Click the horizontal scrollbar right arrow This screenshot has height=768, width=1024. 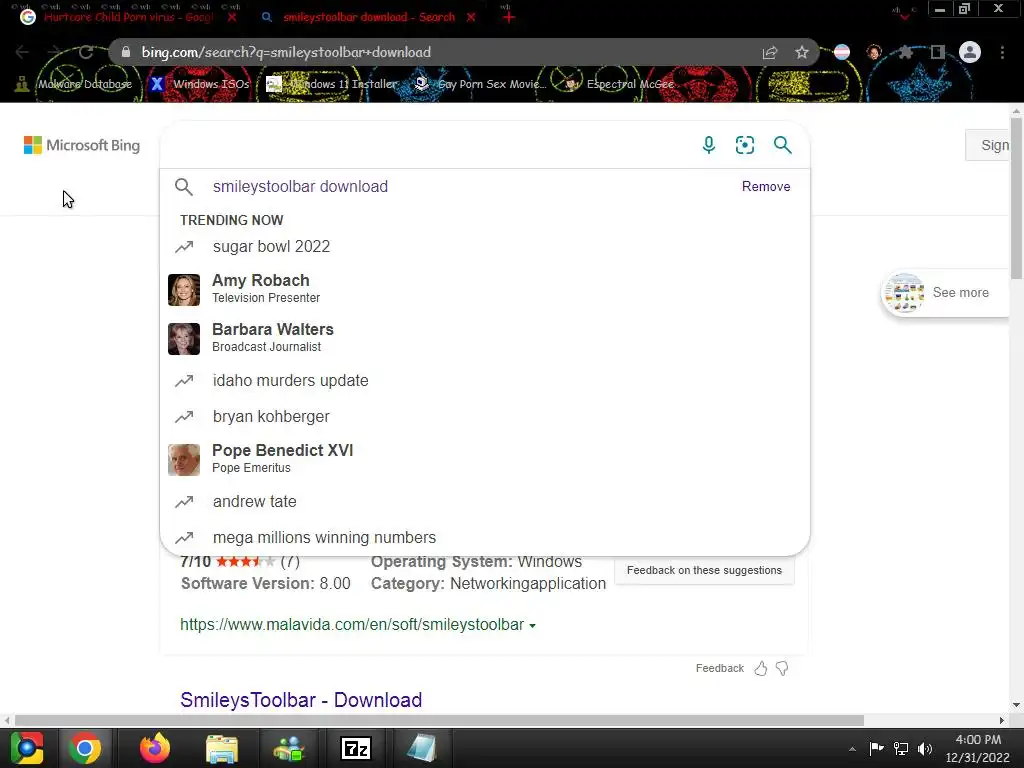click(1002, 720)
